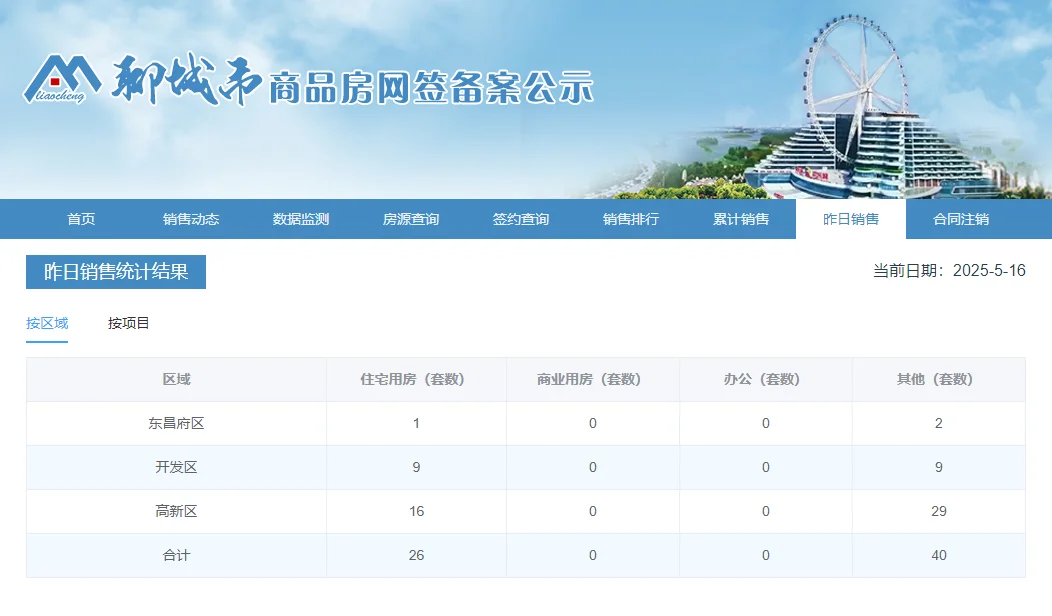Image resolution: width=1052 pixels, height=616 pixels.
Task: Open the 数据监测 menu item
Action: click(x=301, y=219)
